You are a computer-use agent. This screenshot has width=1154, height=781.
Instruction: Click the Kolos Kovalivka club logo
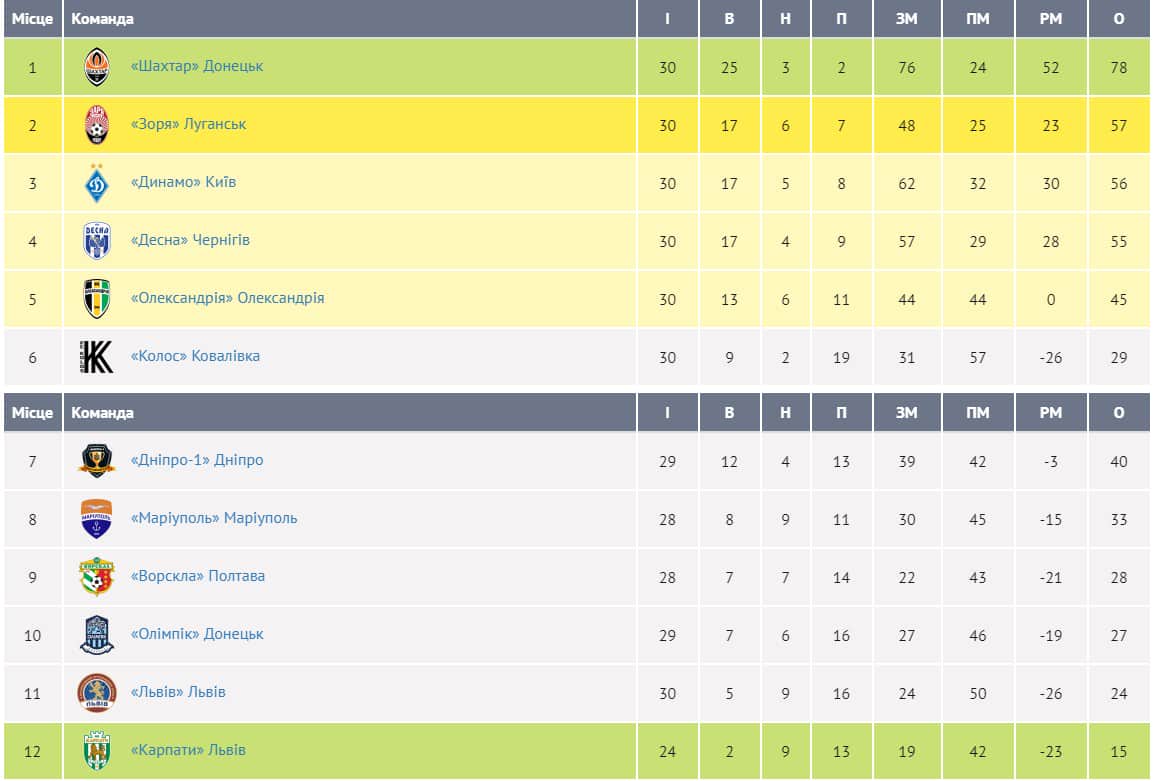97,357
